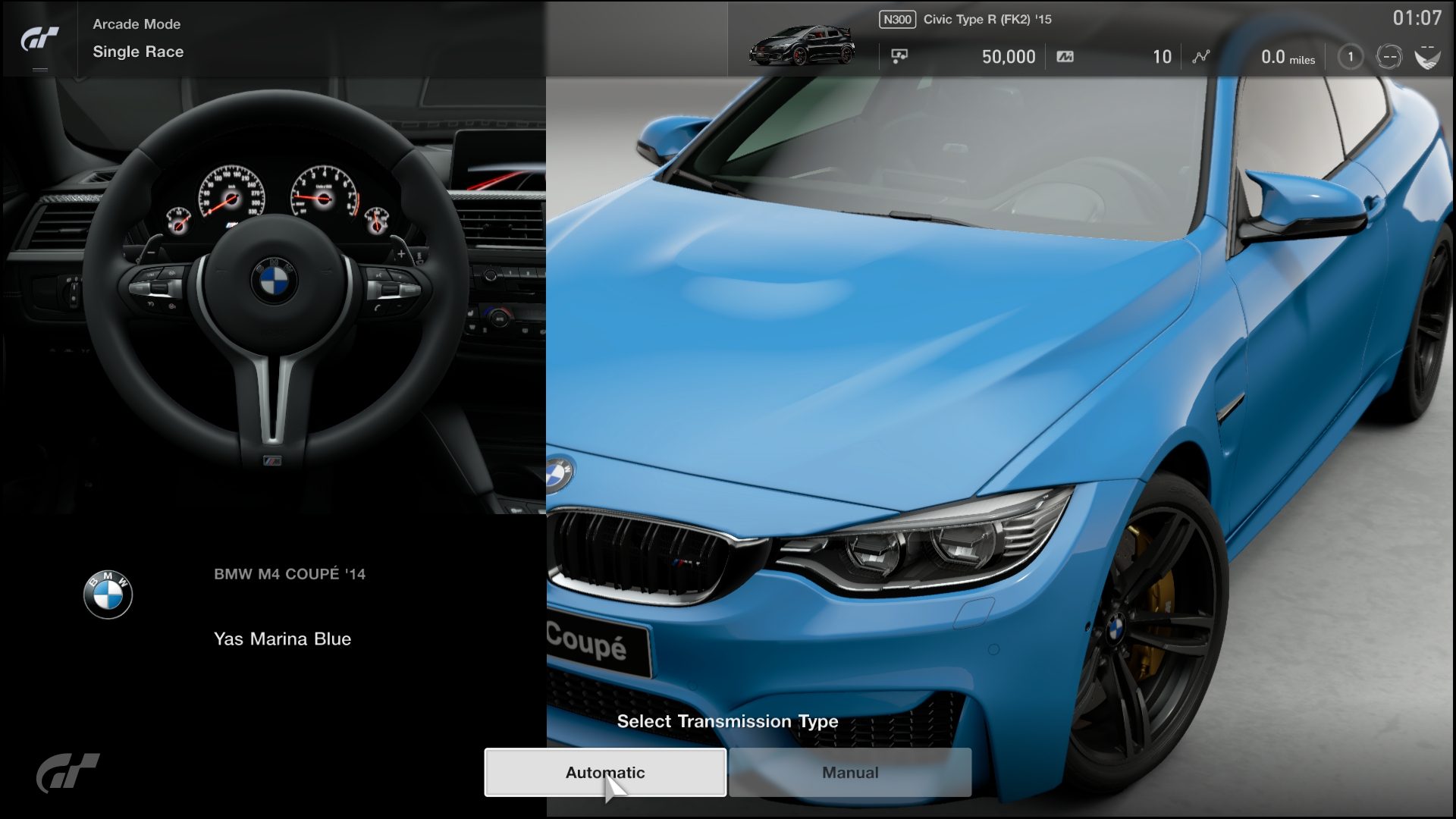Open the driver rating dashes circle icon
The width and height of the screenshot is (1456, 819).
point(1389,57)
